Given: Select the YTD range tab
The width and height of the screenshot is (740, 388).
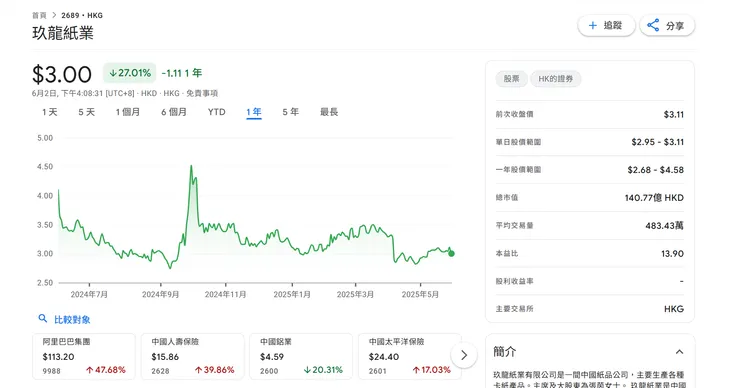Looking at the screenshot, I should click(217, 112).
